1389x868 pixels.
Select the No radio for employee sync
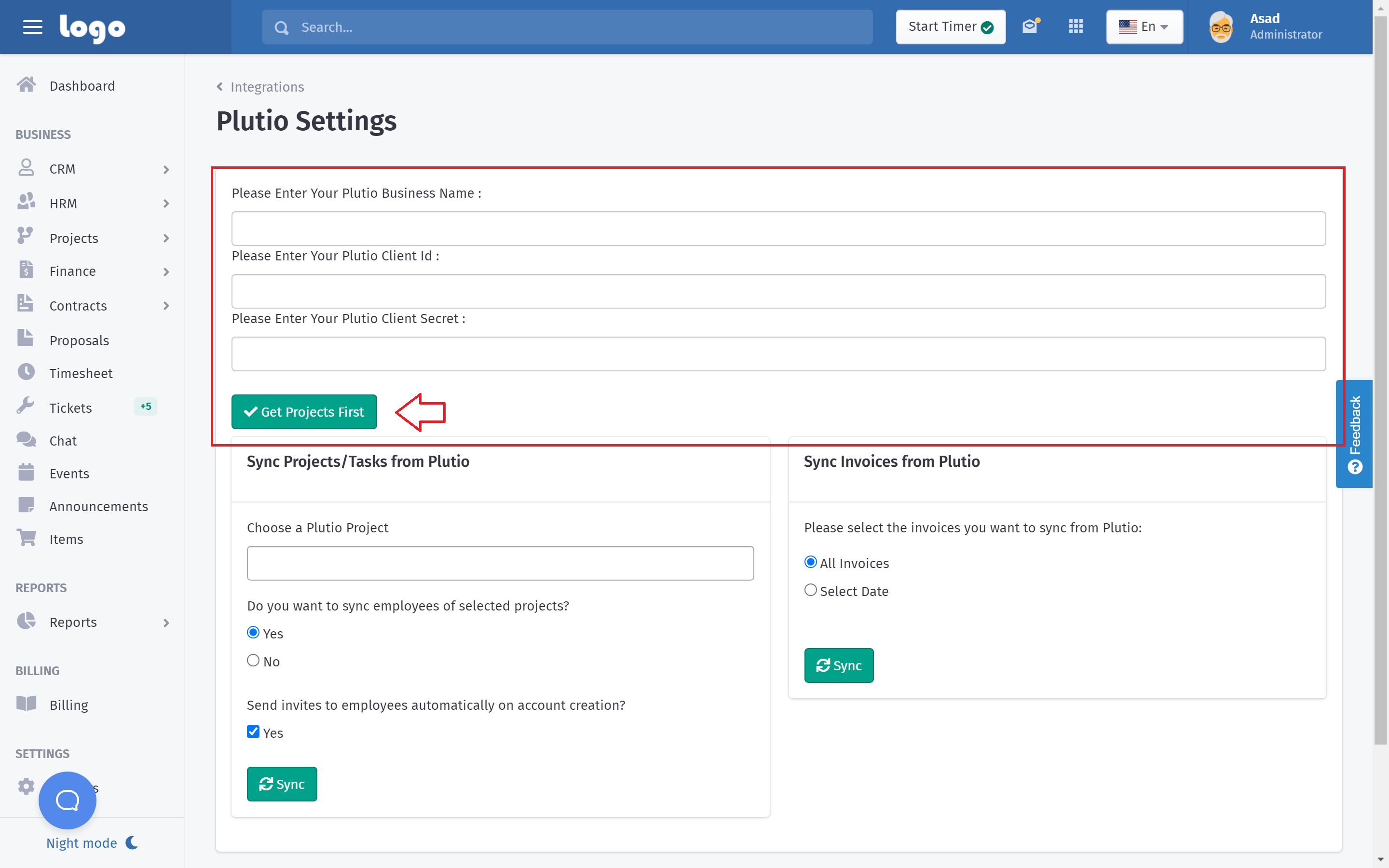point(253,660)
